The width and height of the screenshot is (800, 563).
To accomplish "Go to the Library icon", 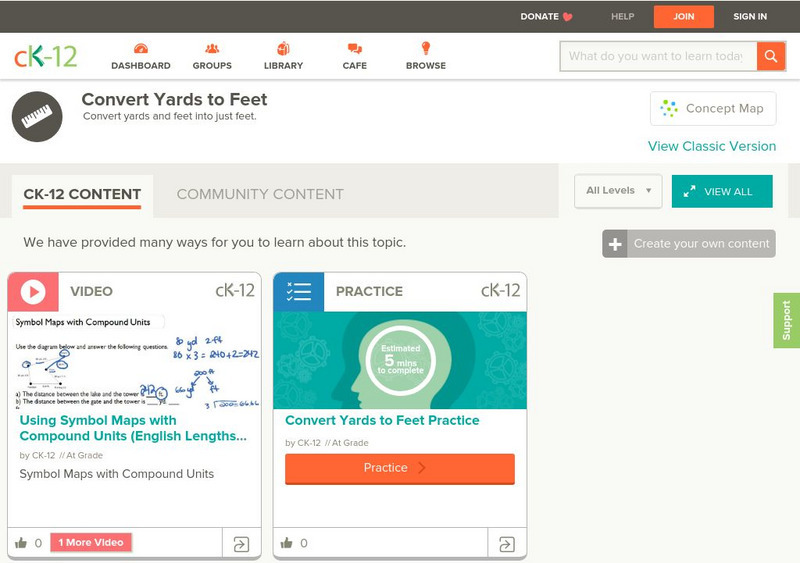I will (284, 49).
